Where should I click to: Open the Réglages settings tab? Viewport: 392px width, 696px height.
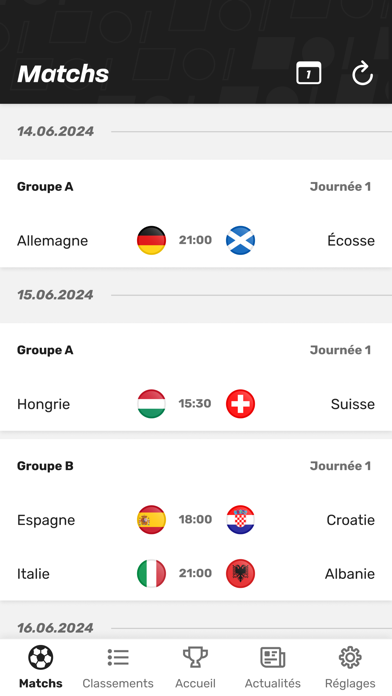pos(350,667)
